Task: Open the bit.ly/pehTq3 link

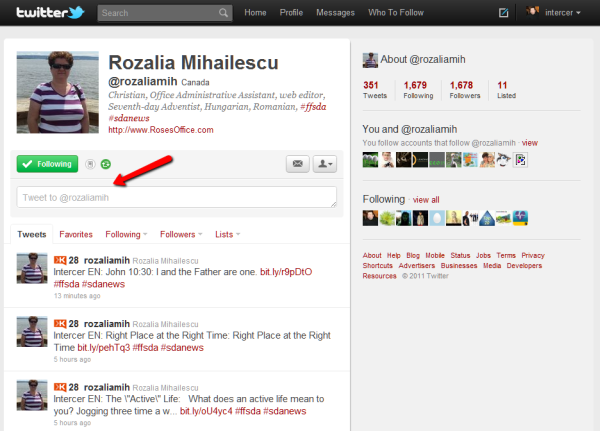Action: tap(104, 348)
